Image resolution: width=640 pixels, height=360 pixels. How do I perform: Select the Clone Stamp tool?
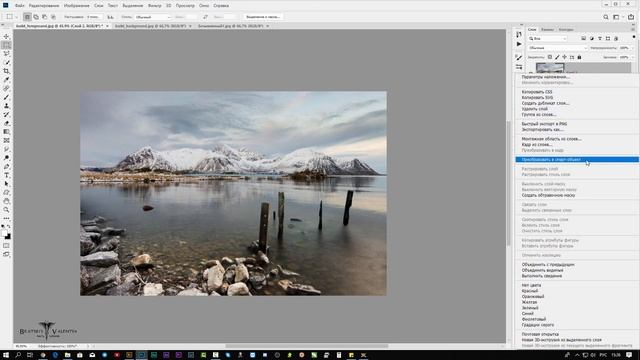coord(7,106)
